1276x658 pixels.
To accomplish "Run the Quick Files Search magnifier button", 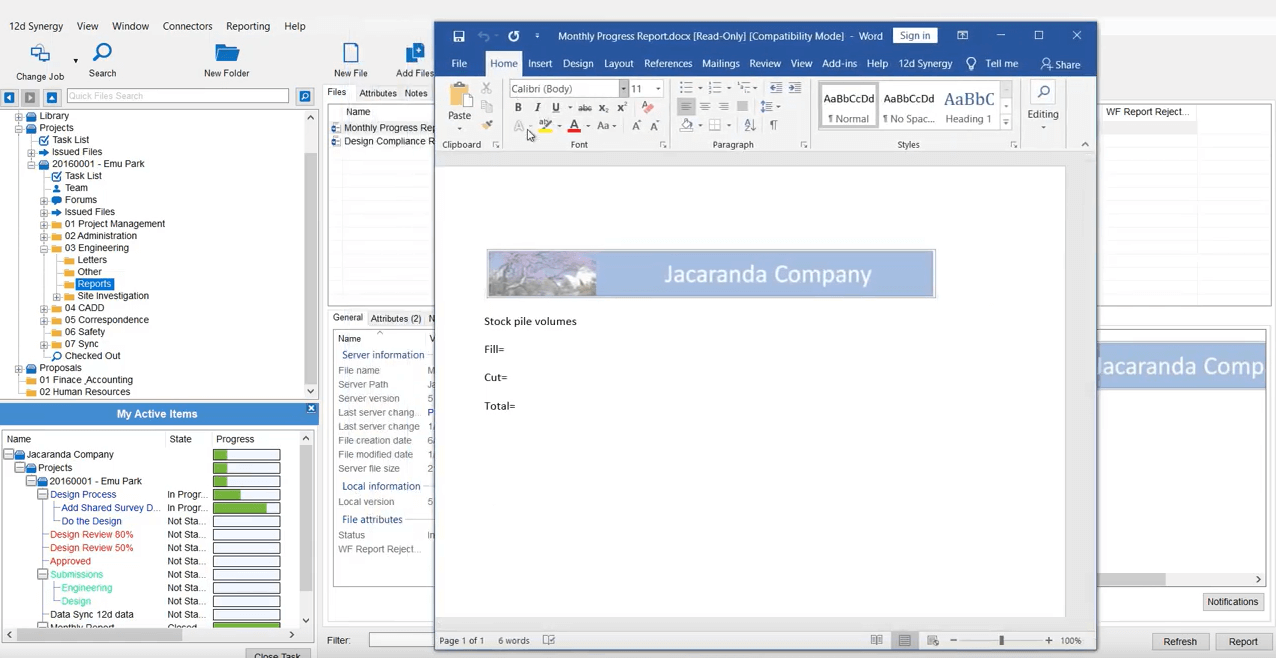I will (x=305, y=97).
